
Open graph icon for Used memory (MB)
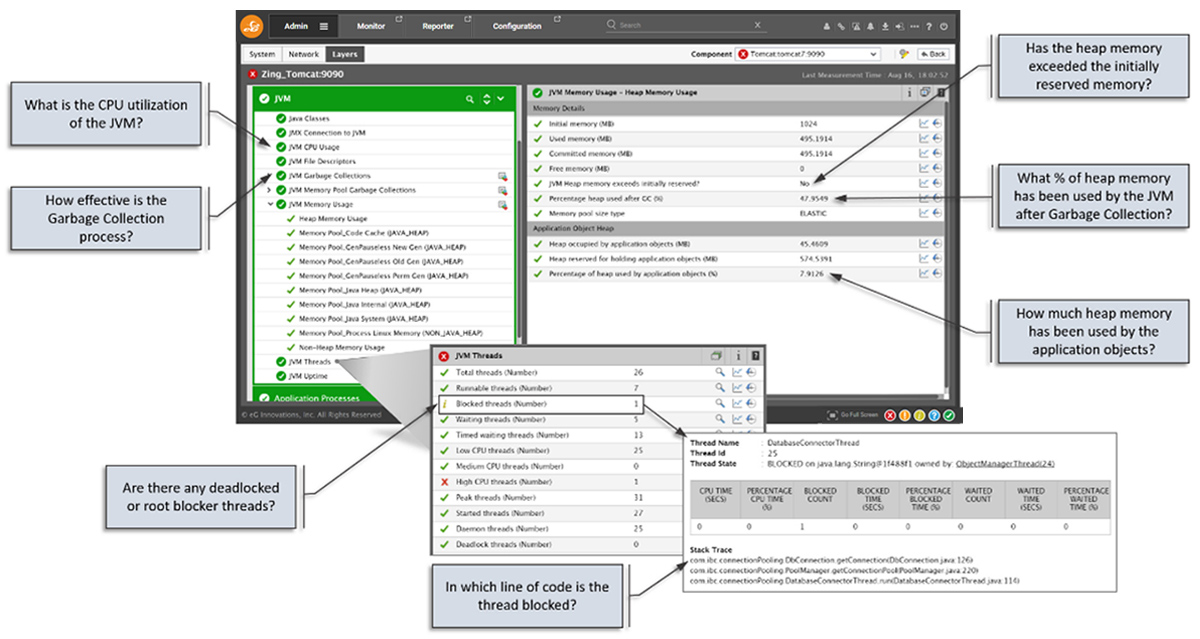[x=925, y=138]
